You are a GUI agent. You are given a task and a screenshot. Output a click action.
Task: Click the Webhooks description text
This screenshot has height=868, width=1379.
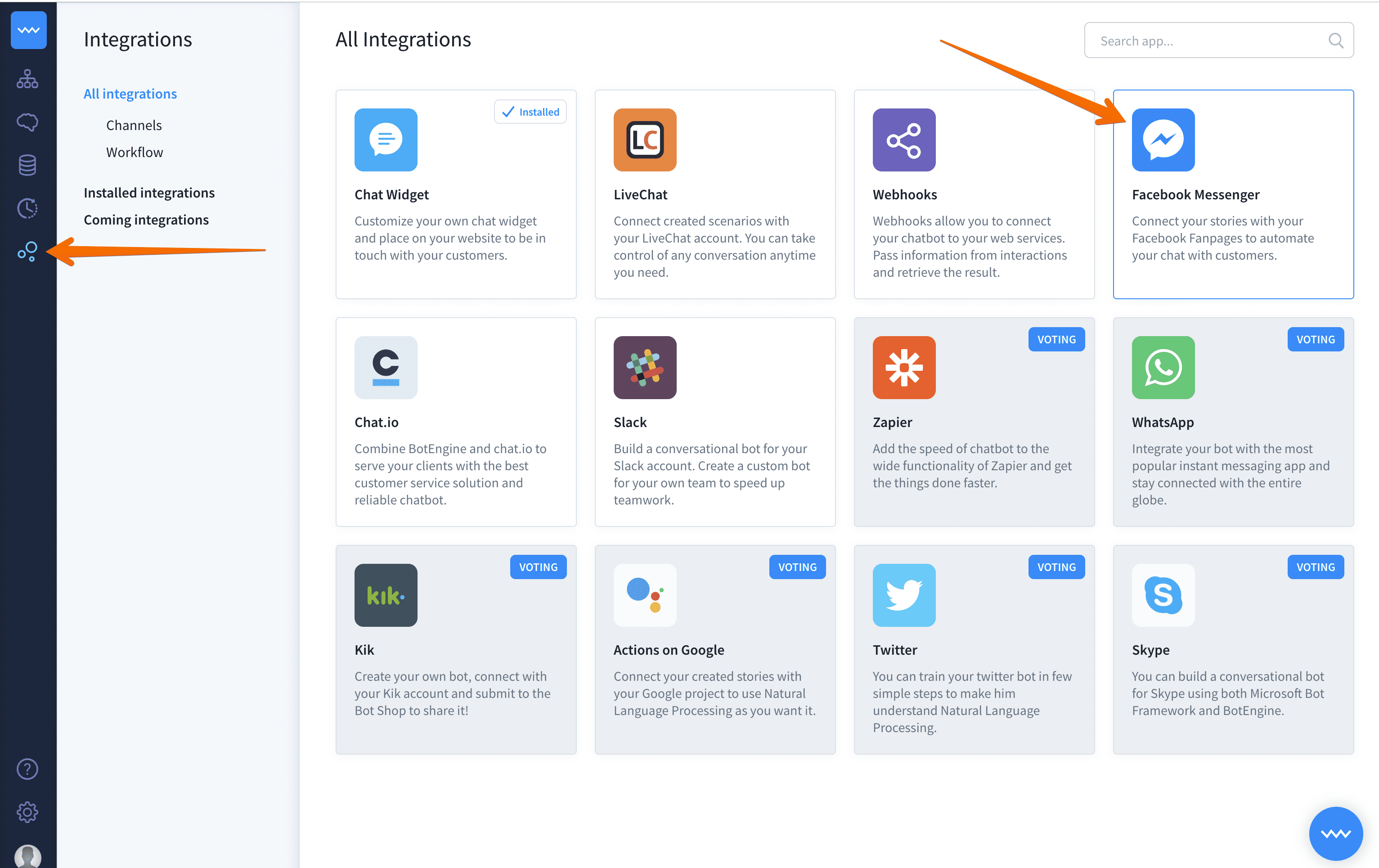[970, 247]
